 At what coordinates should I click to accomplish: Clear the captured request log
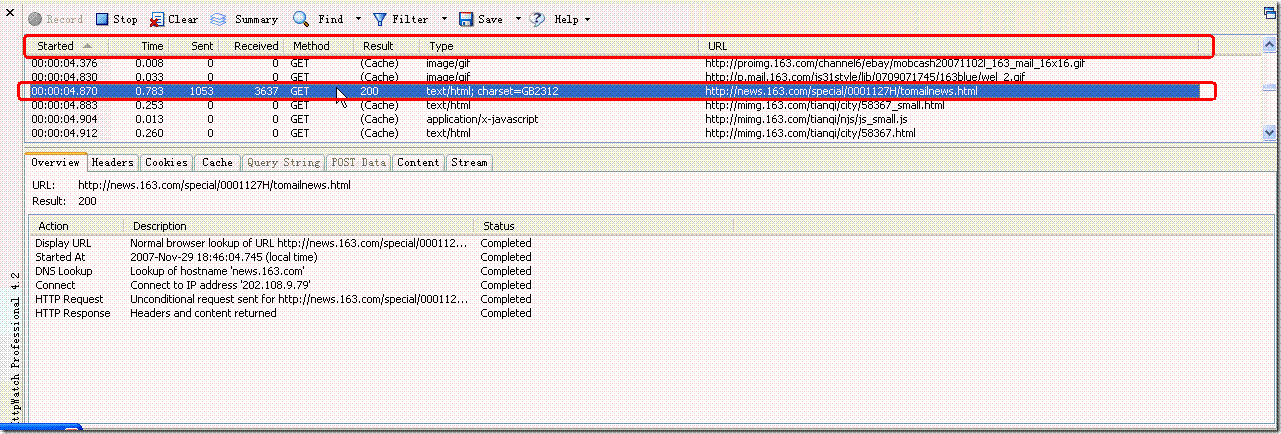174,19
